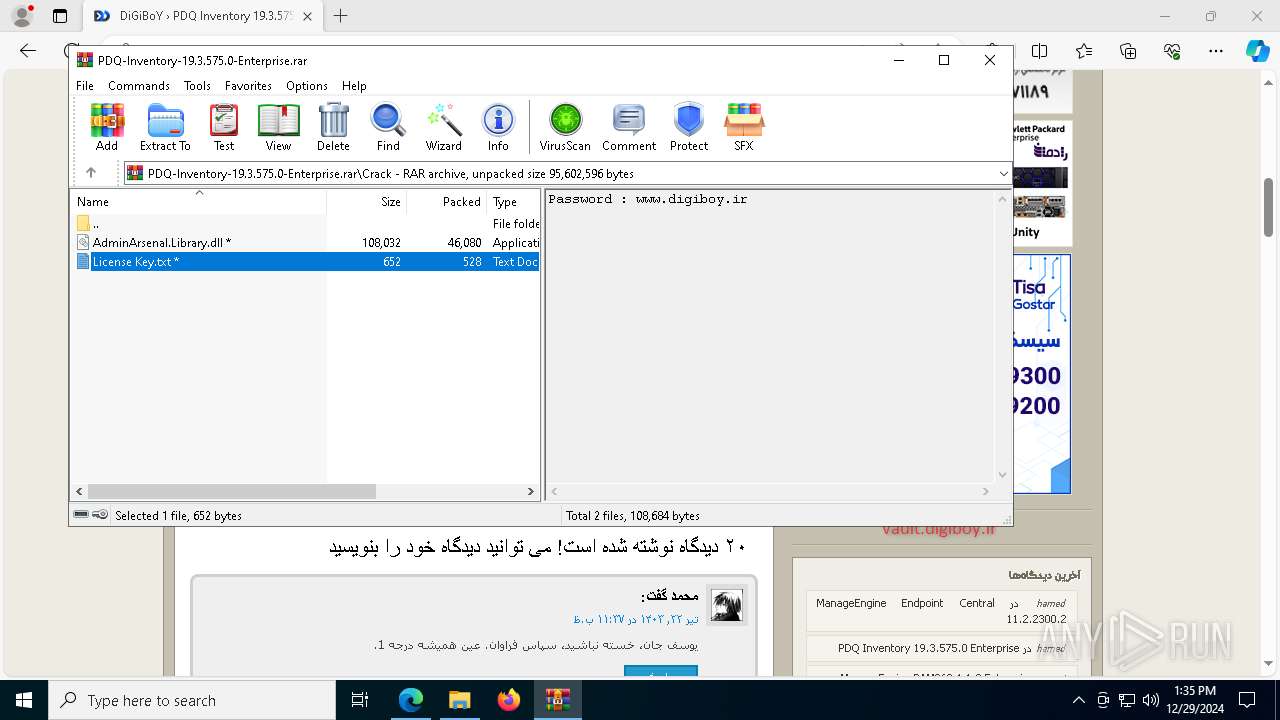Sort by Size column header
Viewport: 1280px width, 720px height.
(366, 201)
